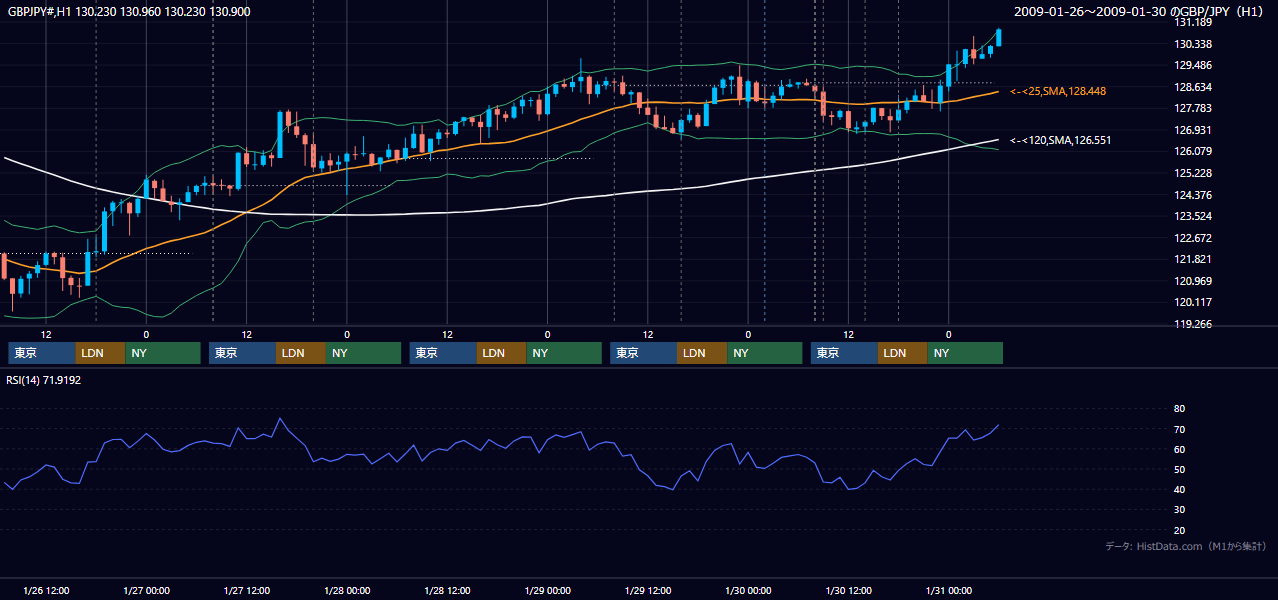Click price axis label 130.338

click(1193, 44)
